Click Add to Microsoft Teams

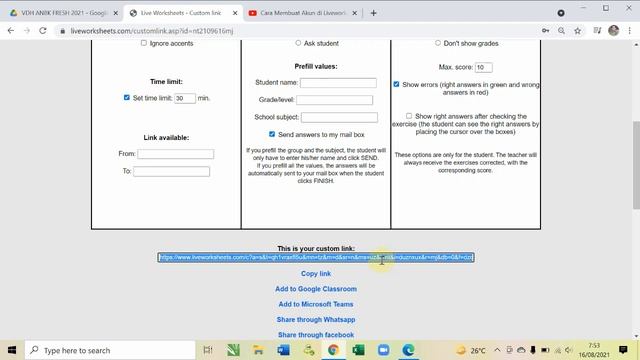pos(316,304)
